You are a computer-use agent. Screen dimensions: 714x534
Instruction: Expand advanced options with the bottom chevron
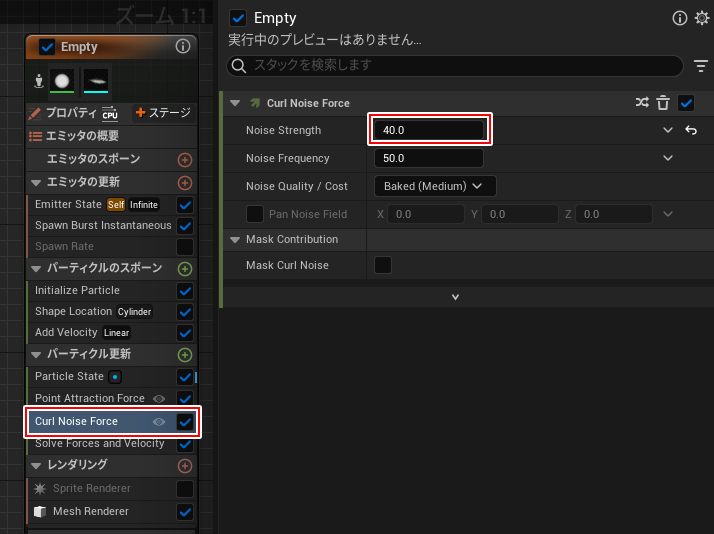point(455,297)
